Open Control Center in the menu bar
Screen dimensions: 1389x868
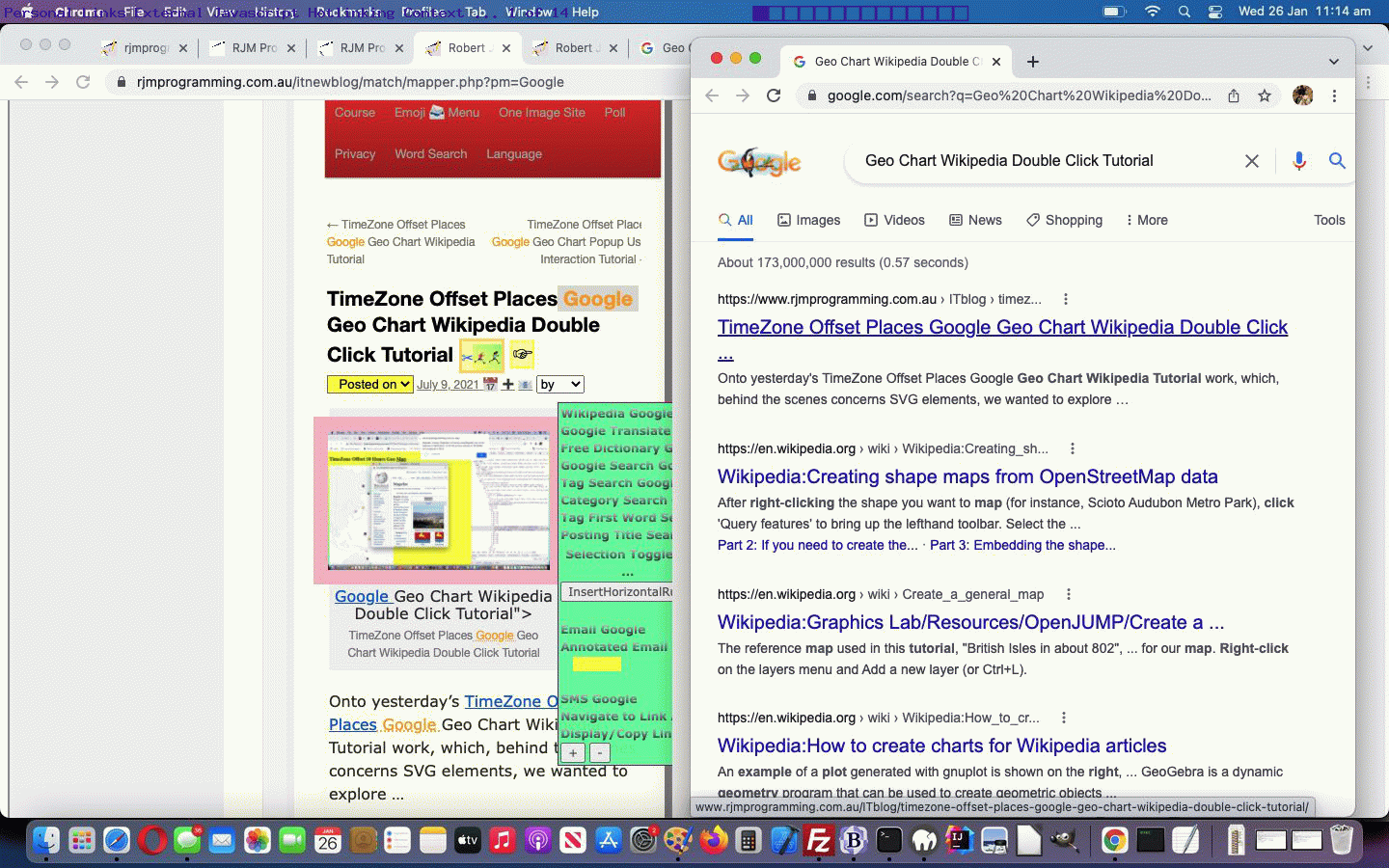pos(1215,12)
